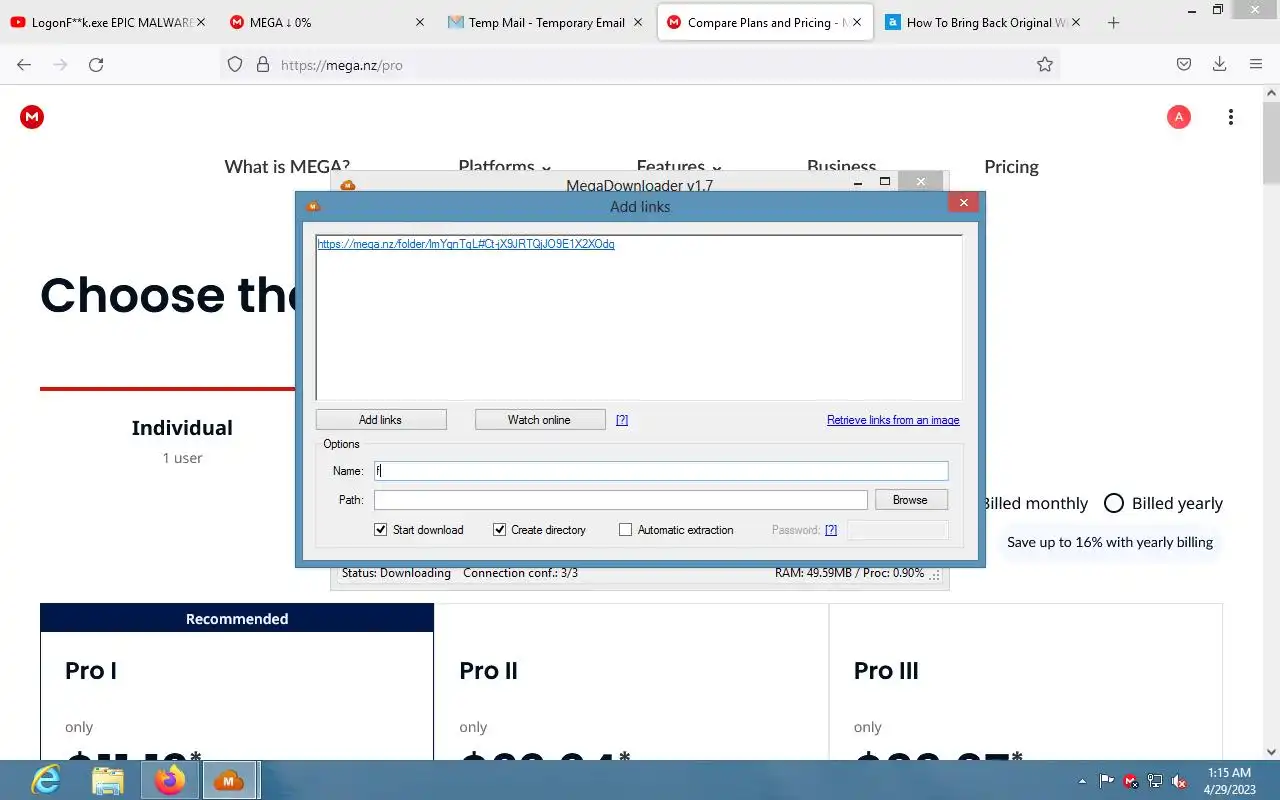Switch to Firefox in the taskbar
The width and height of the screenshot is (1280, 800).
tap(170, 780)
